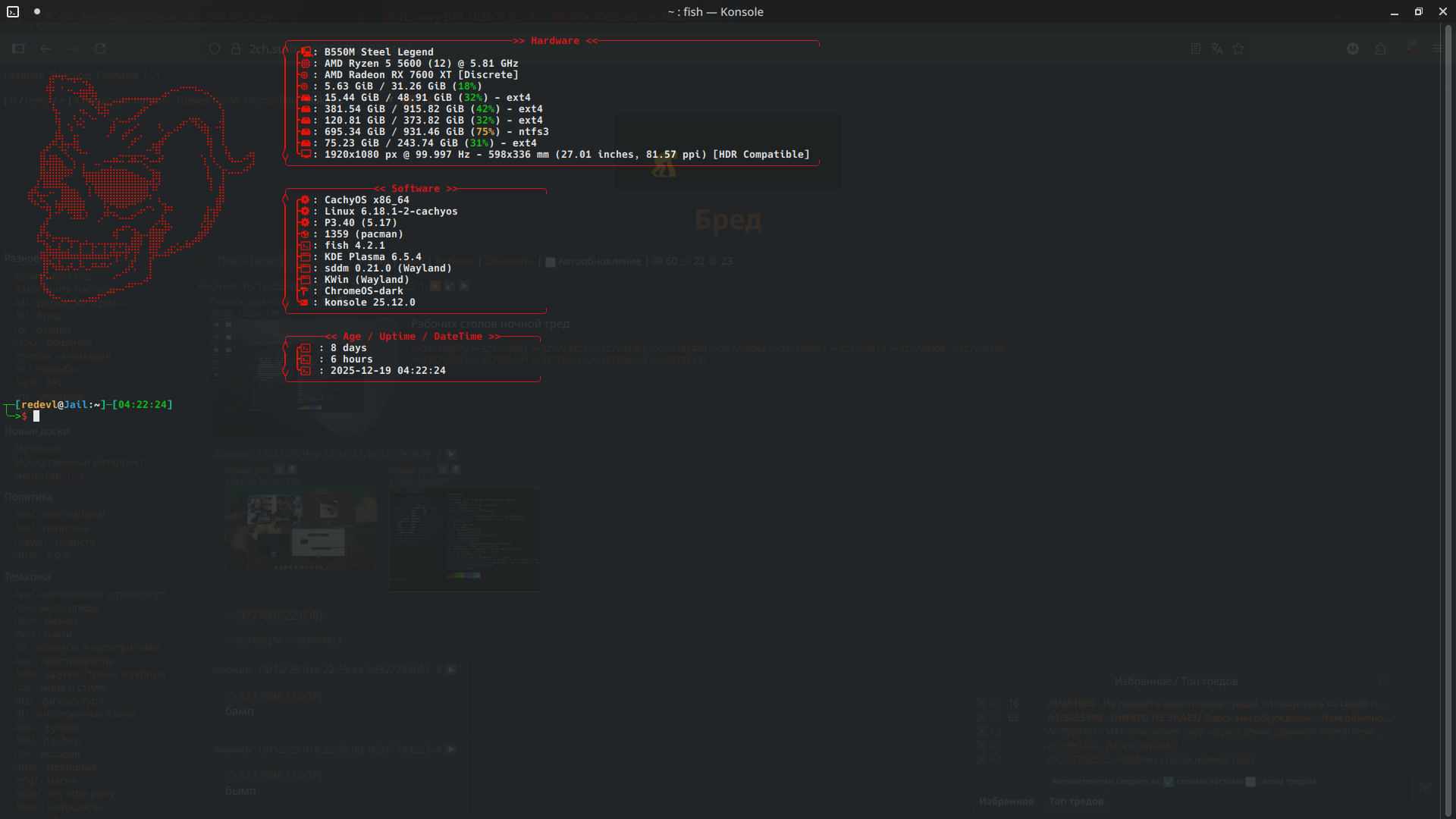Switch to the Топ тредов tab
This screenshot has height=819, width=1456.
coord(1076,802)
